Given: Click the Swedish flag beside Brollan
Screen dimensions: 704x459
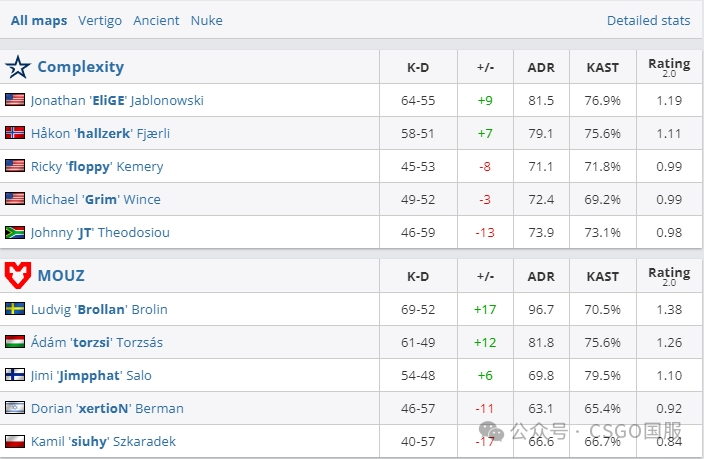Looking at the screenshot, I should point(15,309).
